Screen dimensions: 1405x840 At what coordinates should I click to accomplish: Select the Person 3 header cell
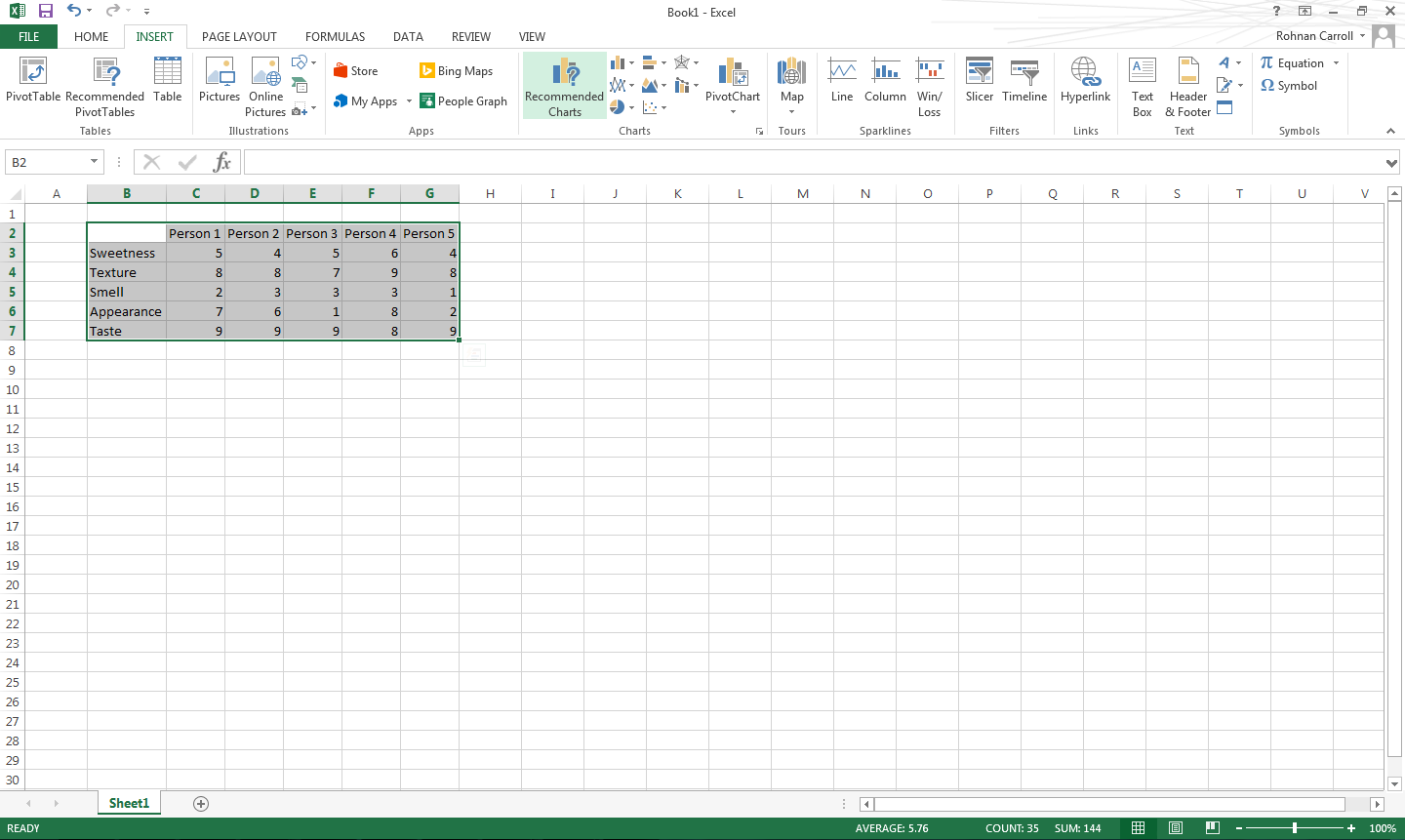pos(312,233)
